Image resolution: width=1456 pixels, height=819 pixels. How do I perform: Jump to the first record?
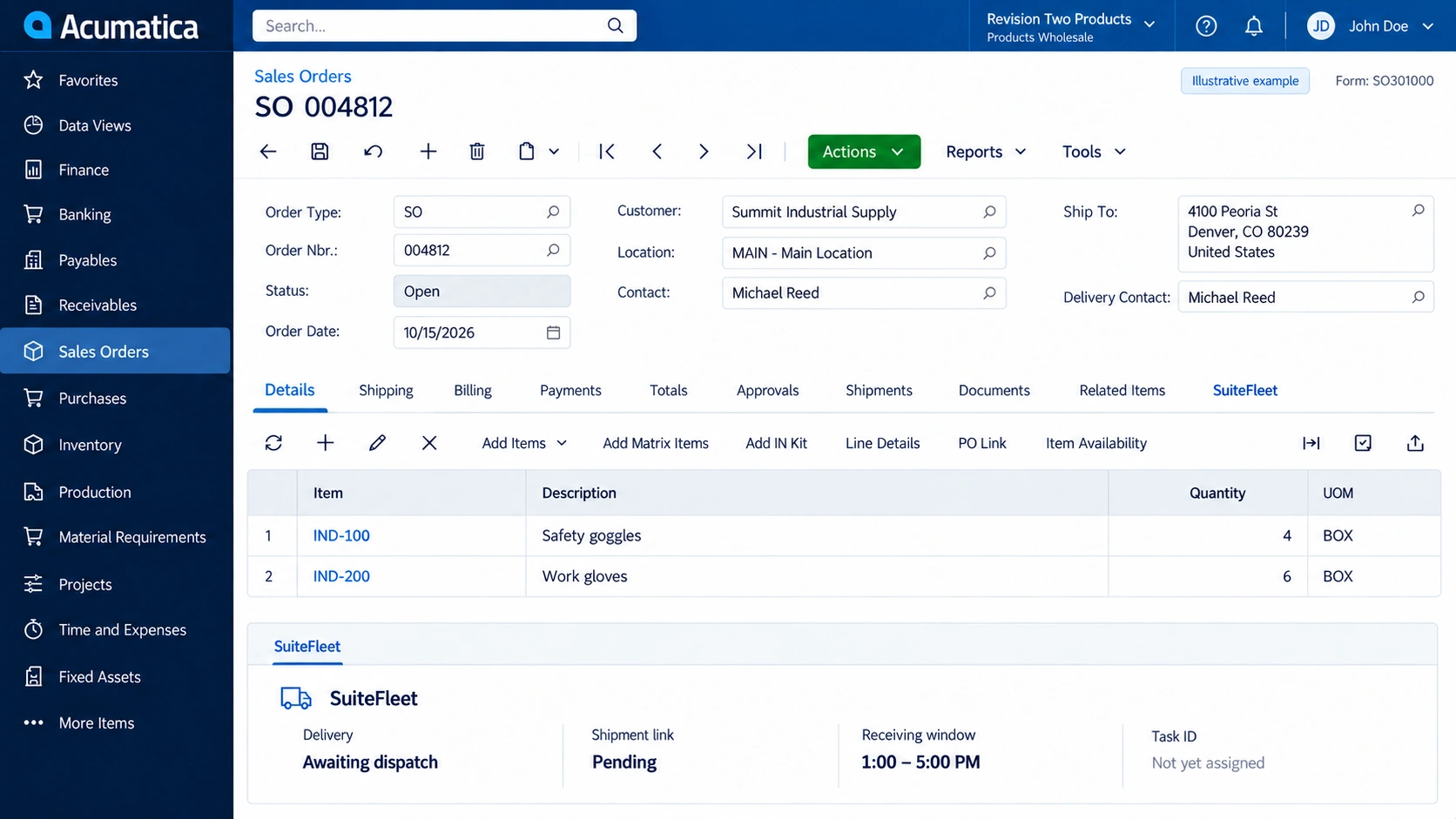coord(607,151)
